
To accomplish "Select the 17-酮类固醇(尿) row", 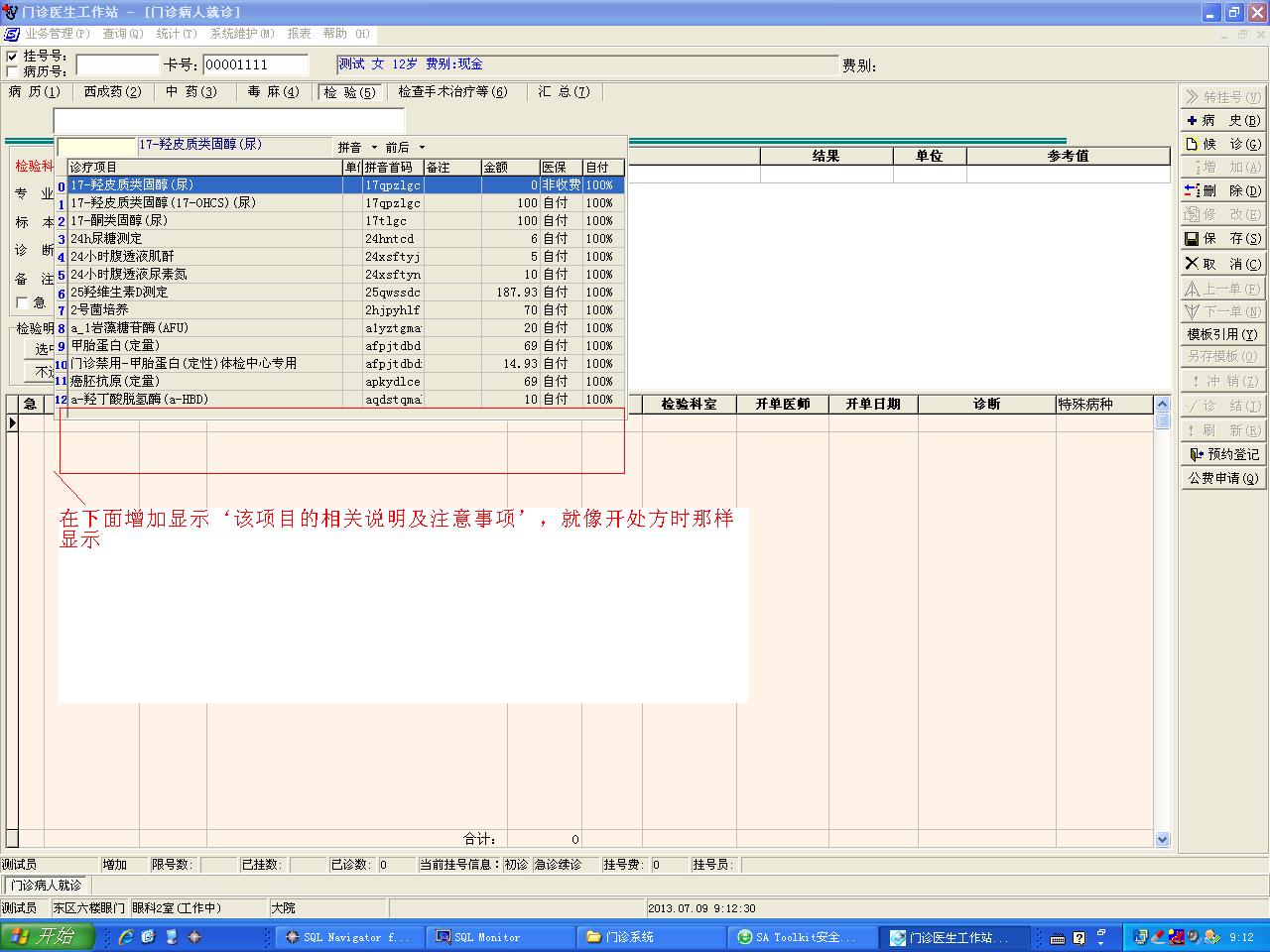I will coord(346,221).
